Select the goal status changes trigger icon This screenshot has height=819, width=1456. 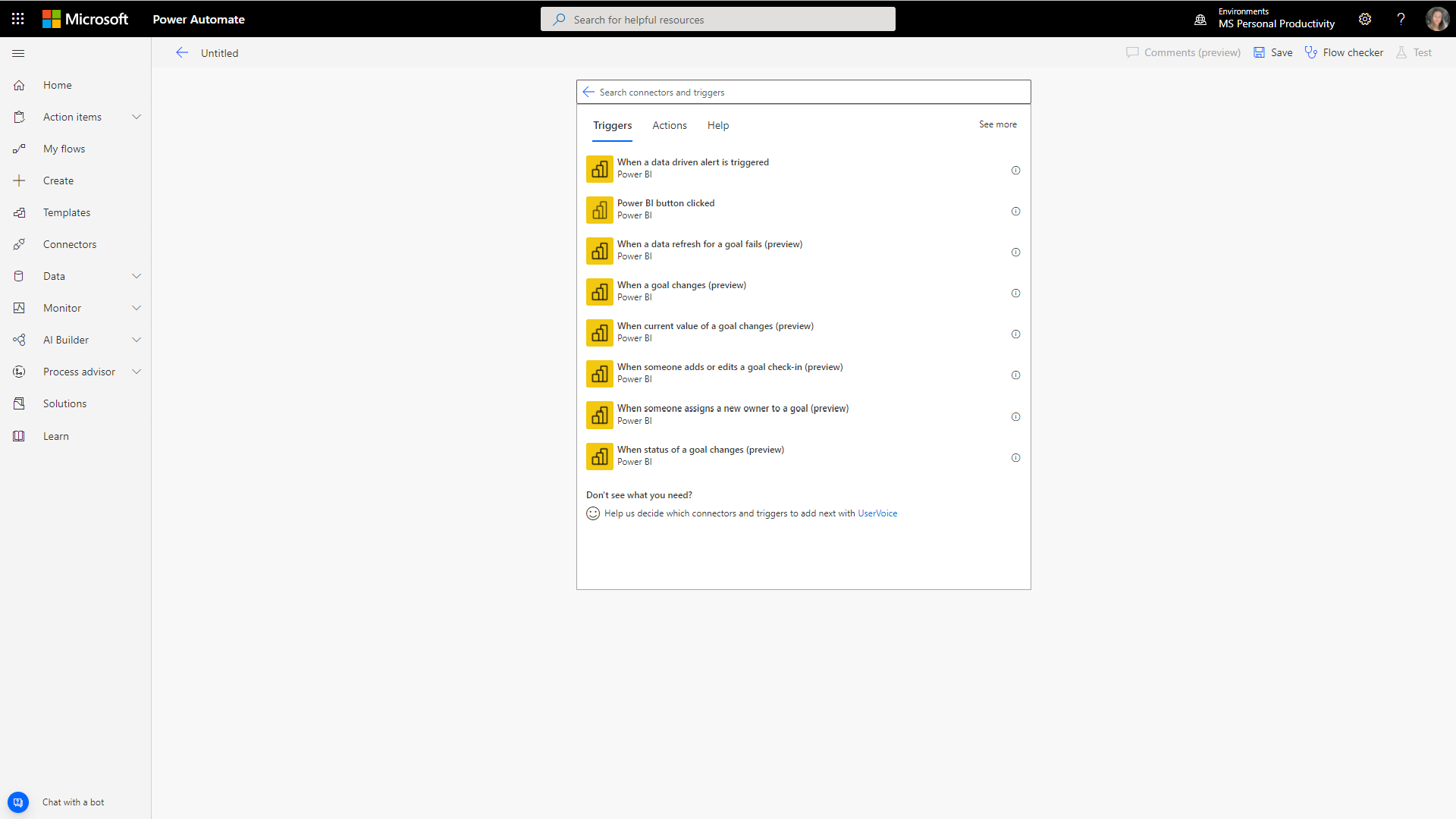click(599, 456)
